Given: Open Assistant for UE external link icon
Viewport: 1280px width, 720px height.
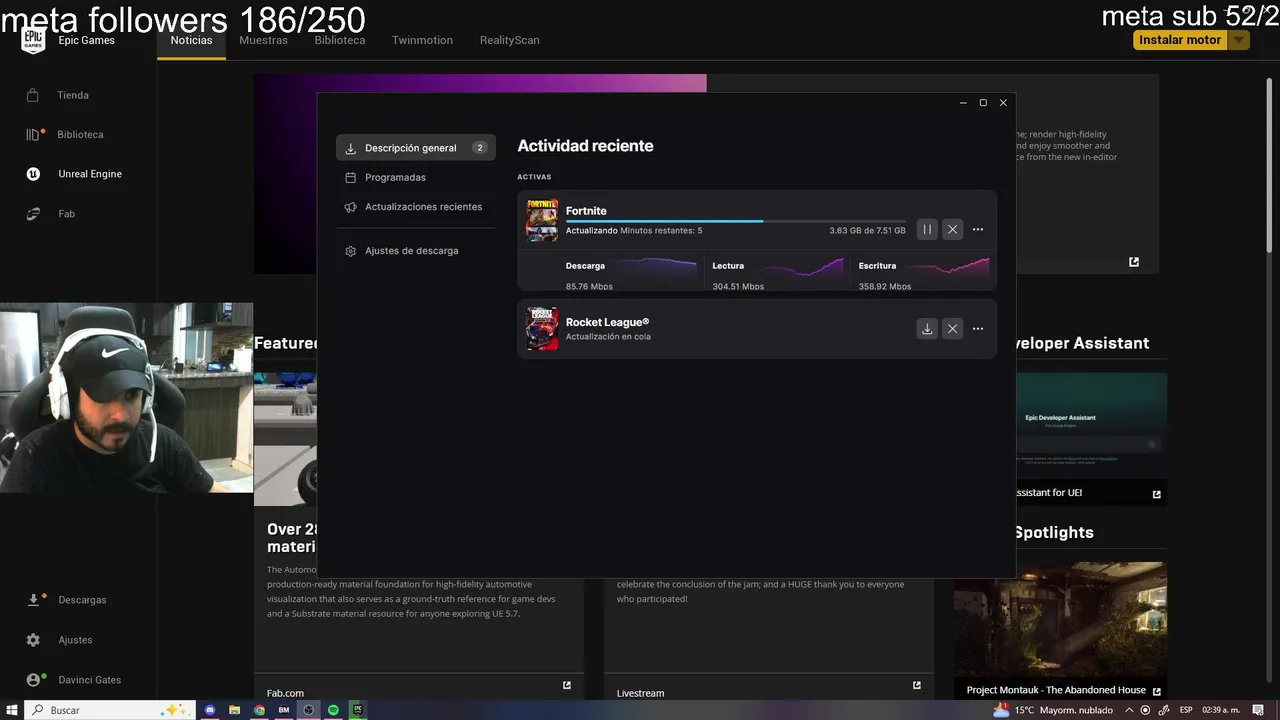Looking at the screenshot, I should (x=1157, y=494).
